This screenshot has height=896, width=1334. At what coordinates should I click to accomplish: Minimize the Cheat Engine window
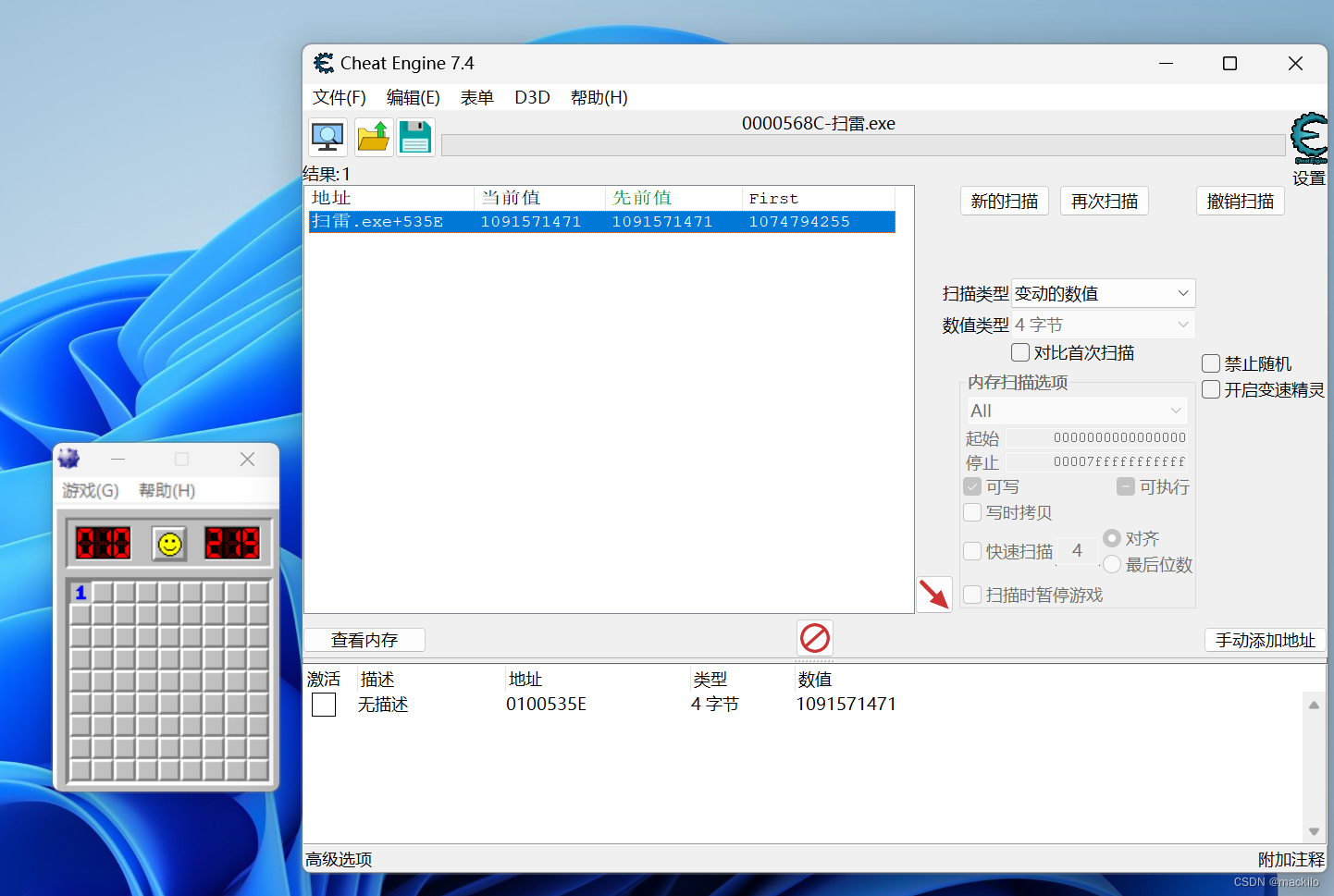(x=1166, y=63)
